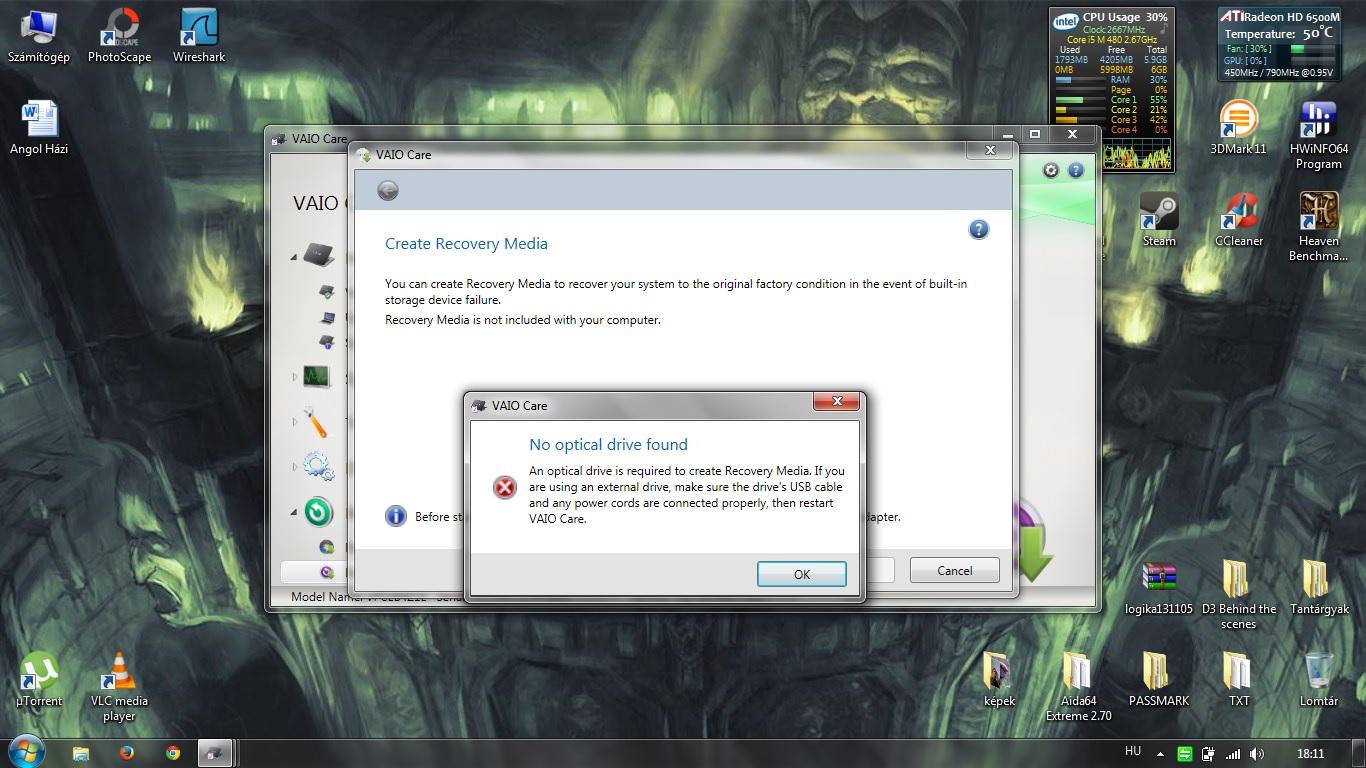Open the Wireshark desktop shortcut

[199, 36]
